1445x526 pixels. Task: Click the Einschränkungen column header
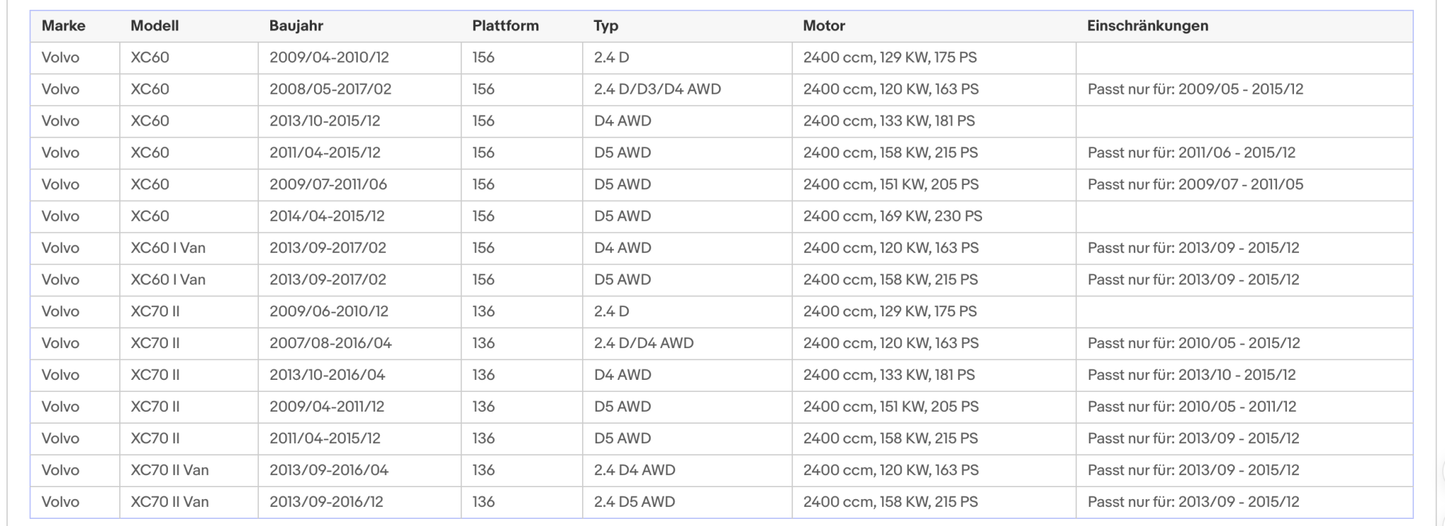[1147, 26]
